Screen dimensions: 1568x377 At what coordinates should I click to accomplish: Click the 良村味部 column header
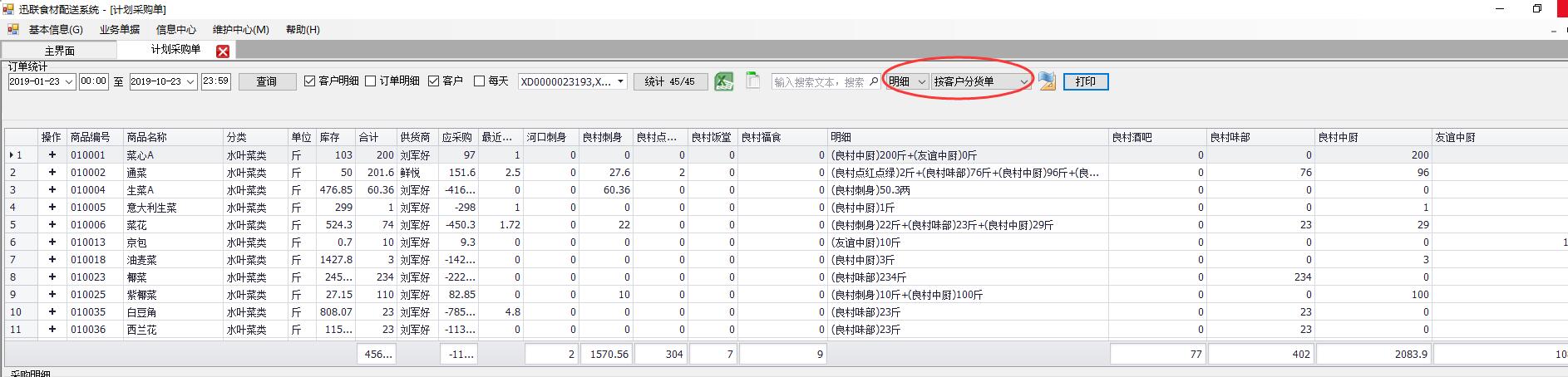click(x=1260, y=137)
